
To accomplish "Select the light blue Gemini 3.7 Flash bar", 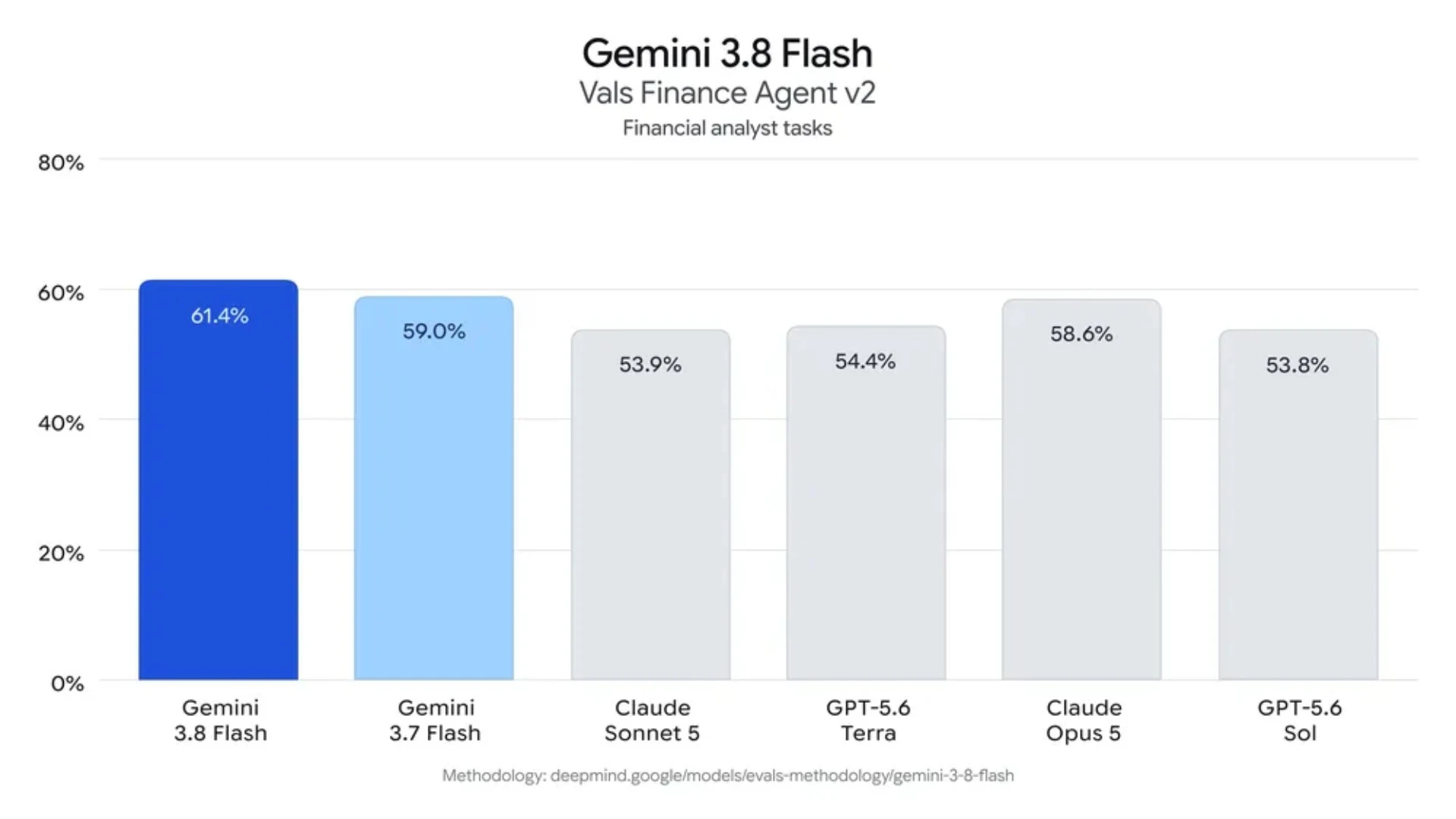I will point(434,488).
